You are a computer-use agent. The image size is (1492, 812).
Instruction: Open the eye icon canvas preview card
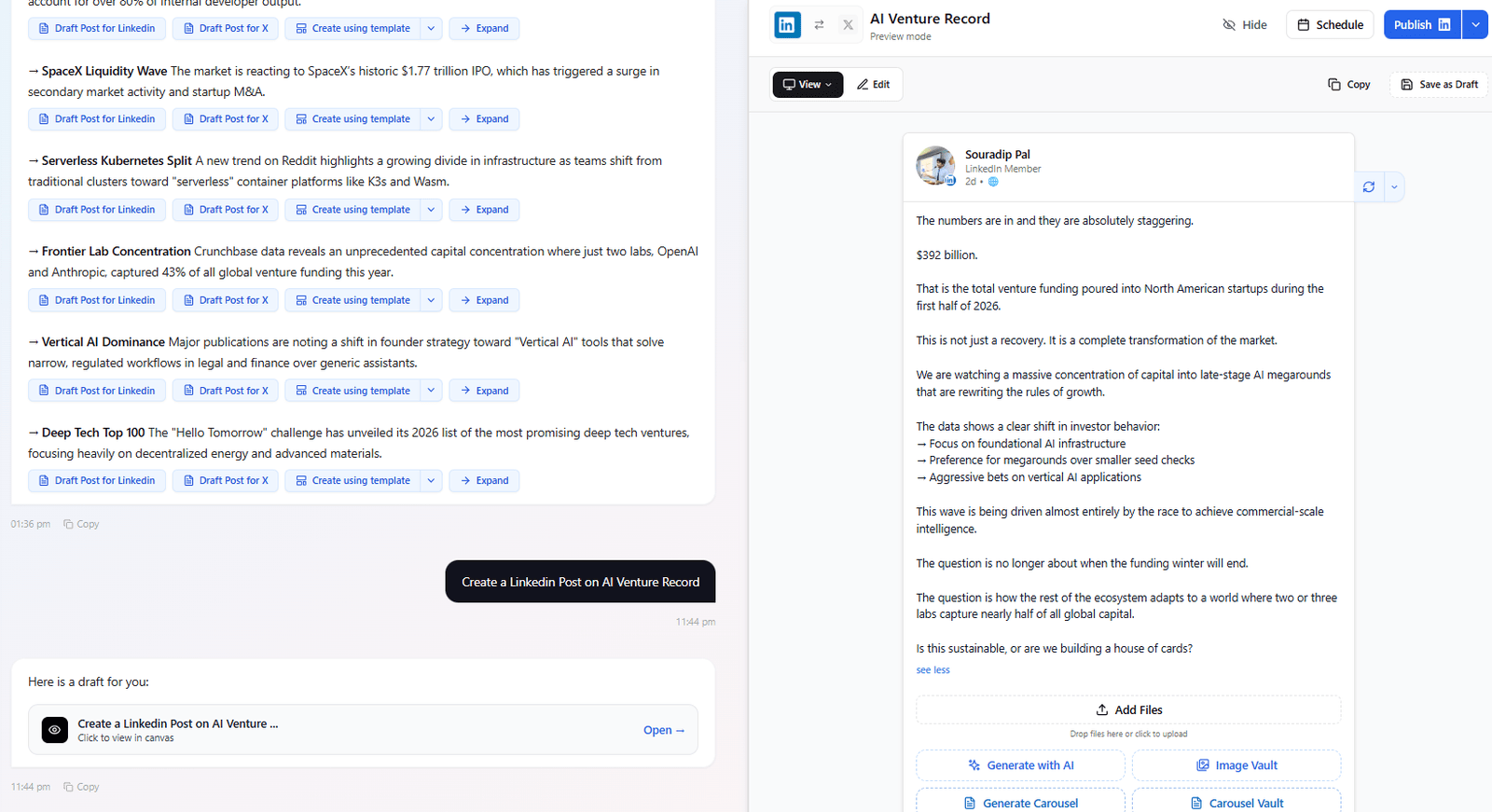coord(55,730)
